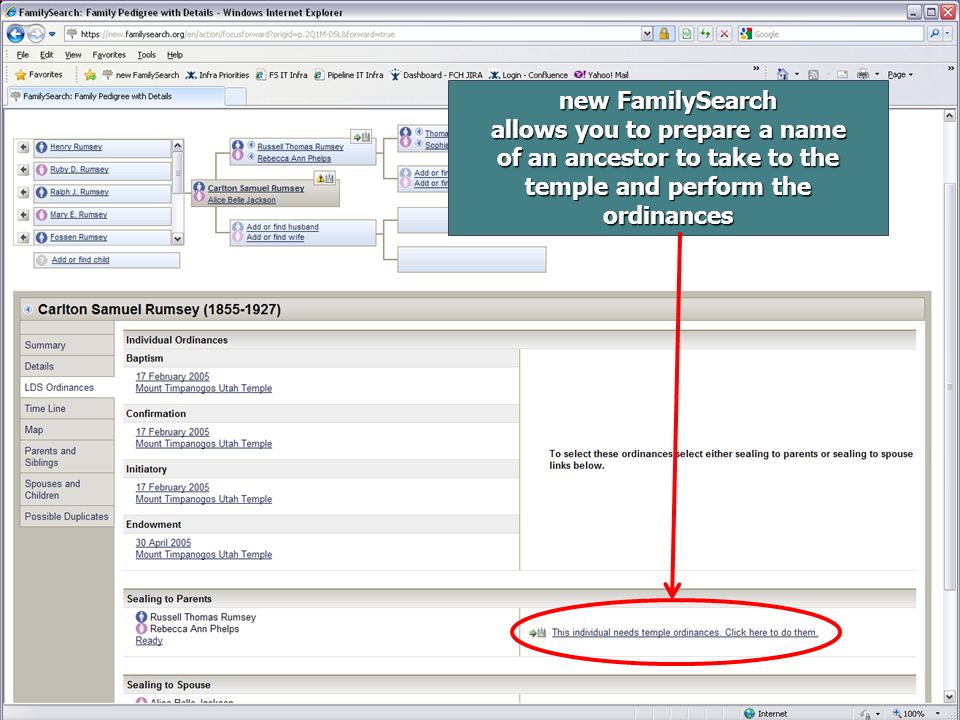This screenshot has height=720, width=960.
Task: Click the Favorites star button
Action: (x=39, y=75)
